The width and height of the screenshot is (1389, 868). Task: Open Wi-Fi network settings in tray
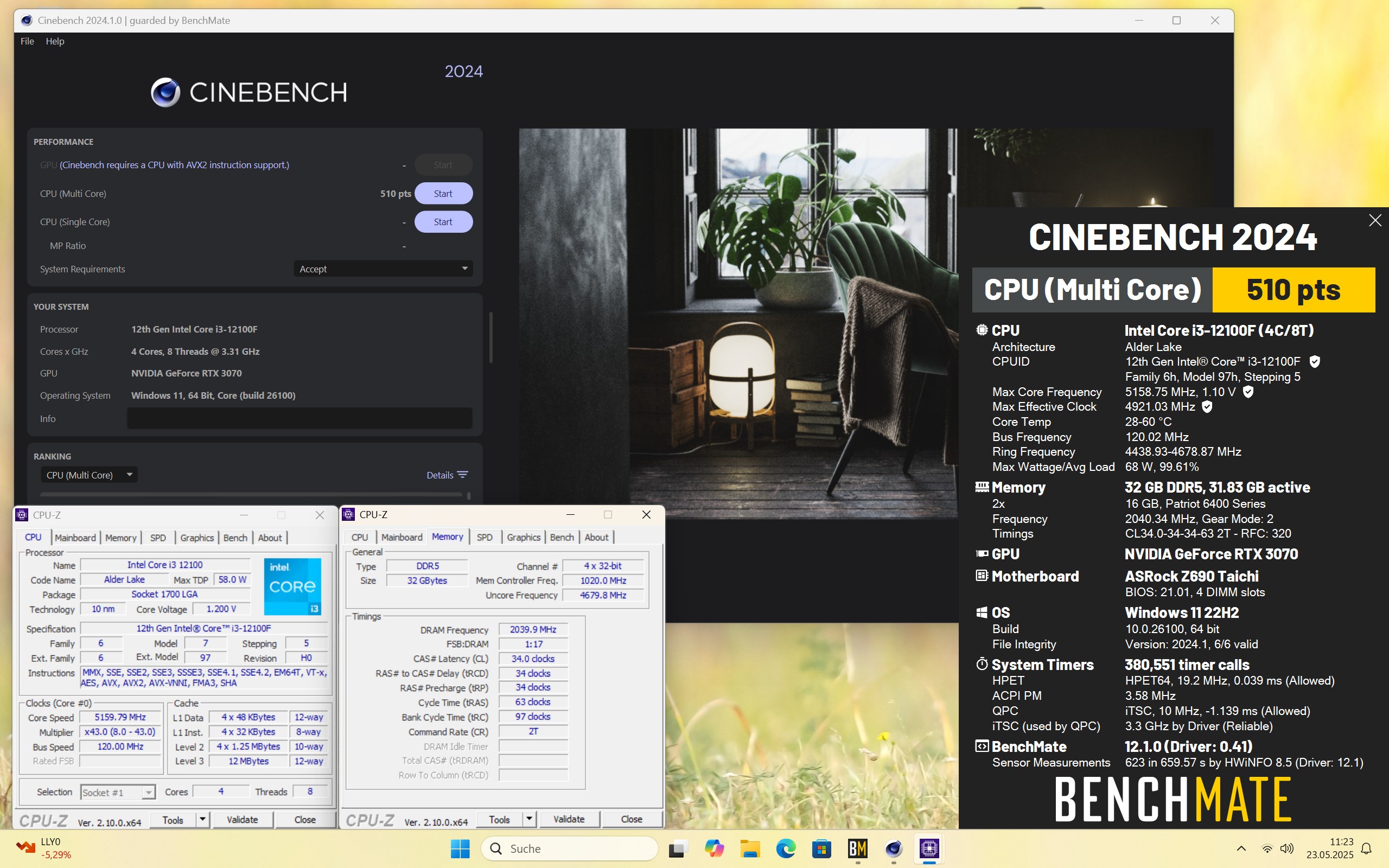point(1267,848)
